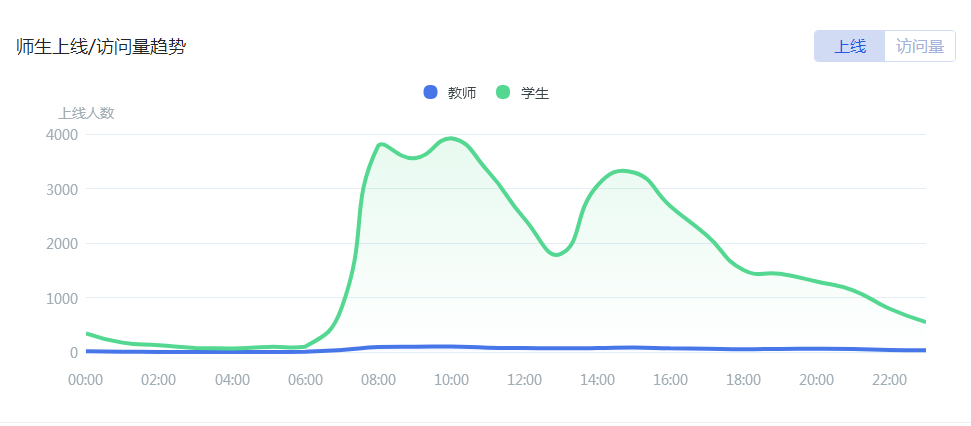
Task: Select the 22:00 x-axis label
Action: click(890, 380)
